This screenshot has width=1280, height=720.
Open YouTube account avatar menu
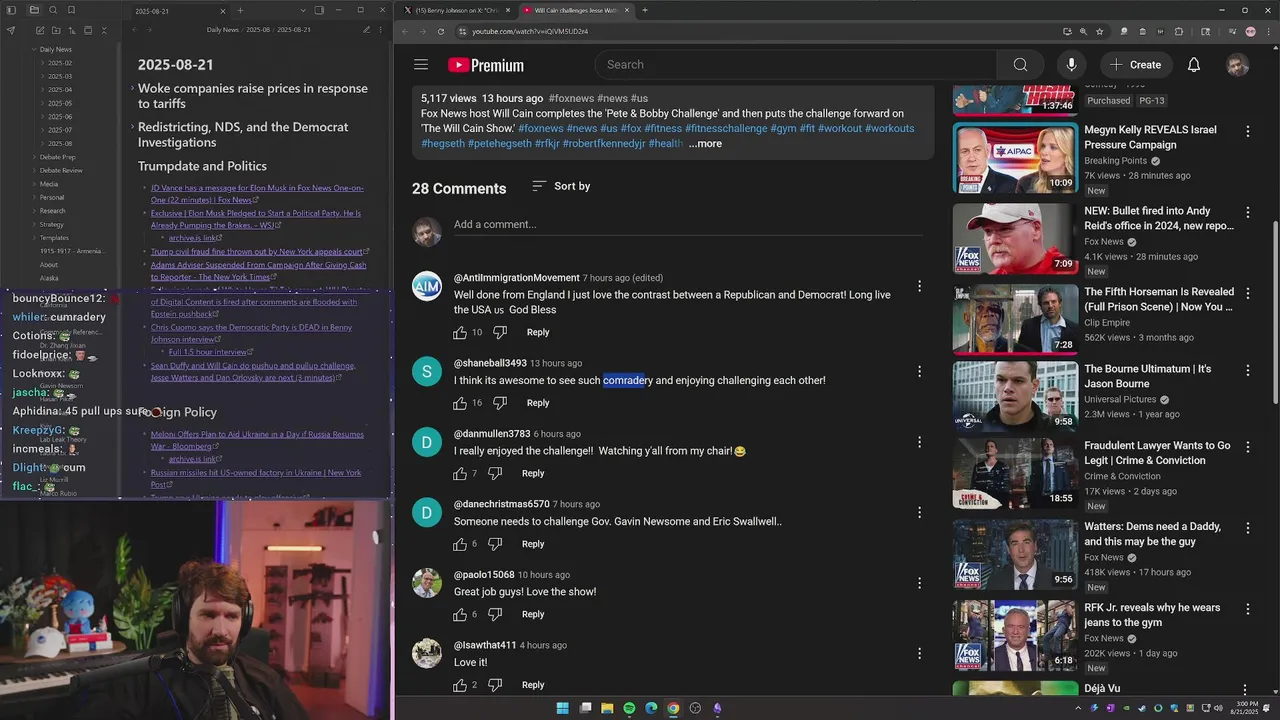(1238, 64)
